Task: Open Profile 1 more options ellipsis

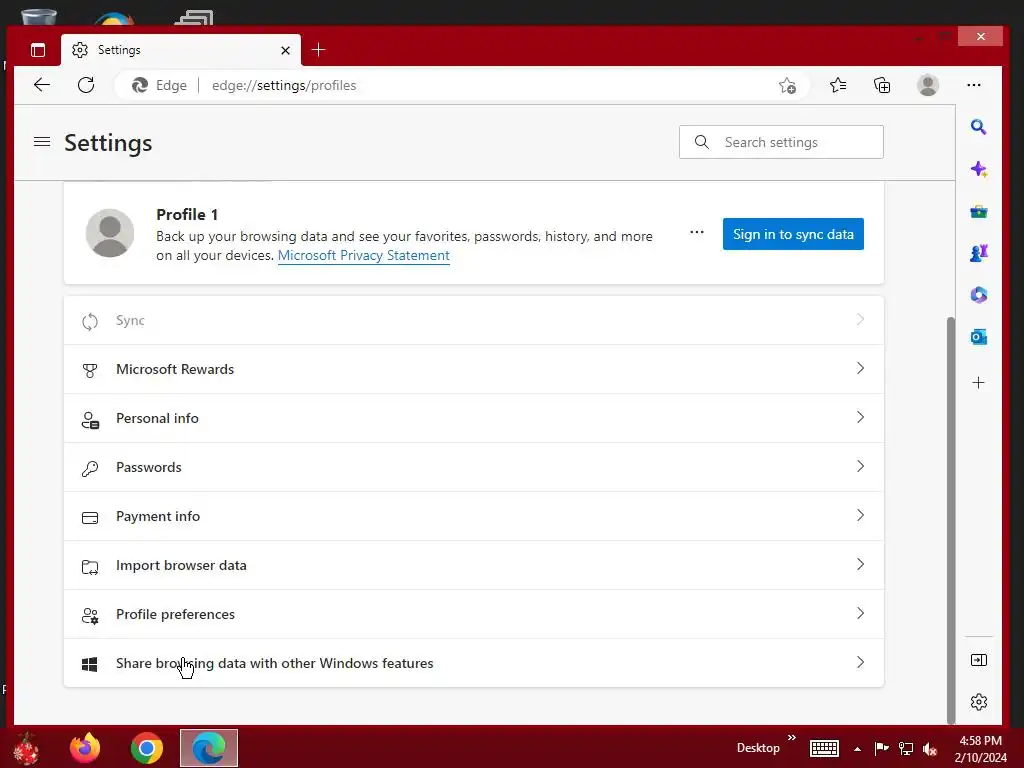Action: tap(697, 232)
